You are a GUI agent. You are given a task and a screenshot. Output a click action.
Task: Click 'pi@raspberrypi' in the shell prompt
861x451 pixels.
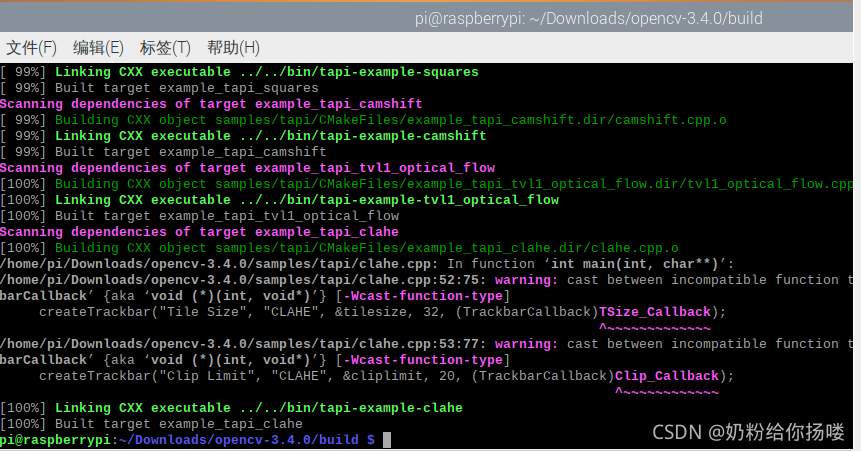pyautogui.click(x=55, y=440)
